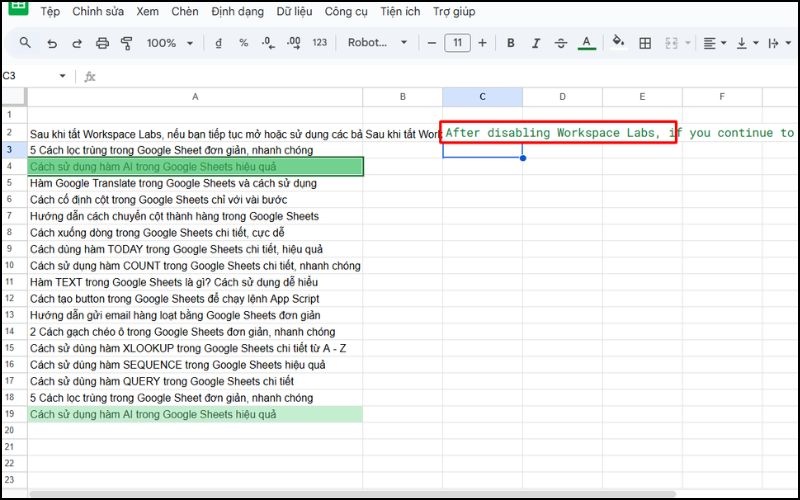
Task: Open text wrapping dropdown
Action: (x=780, y=43)
